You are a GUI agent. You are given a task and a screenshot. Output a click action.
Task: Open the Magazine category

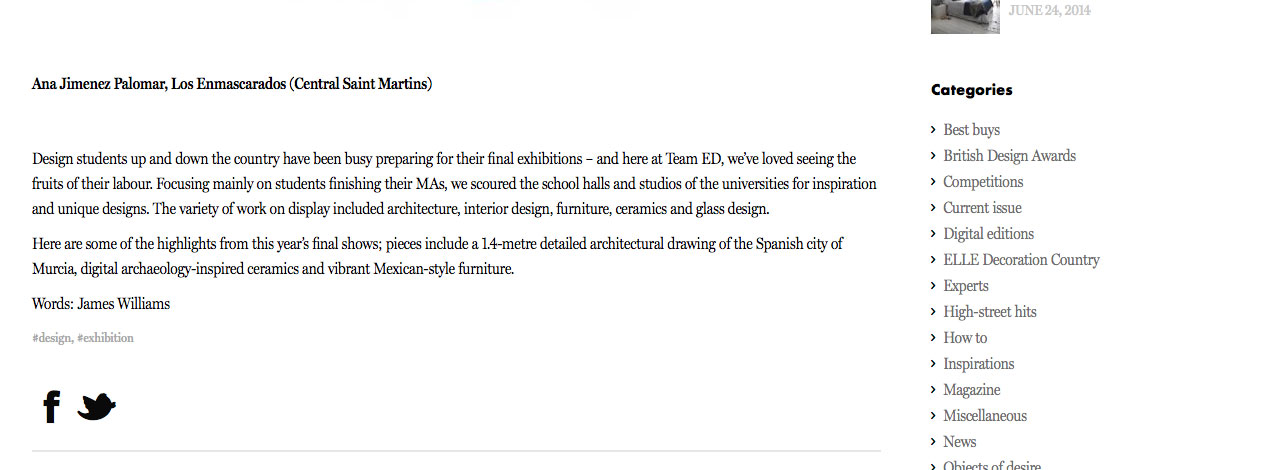click(x=971, y=390)
